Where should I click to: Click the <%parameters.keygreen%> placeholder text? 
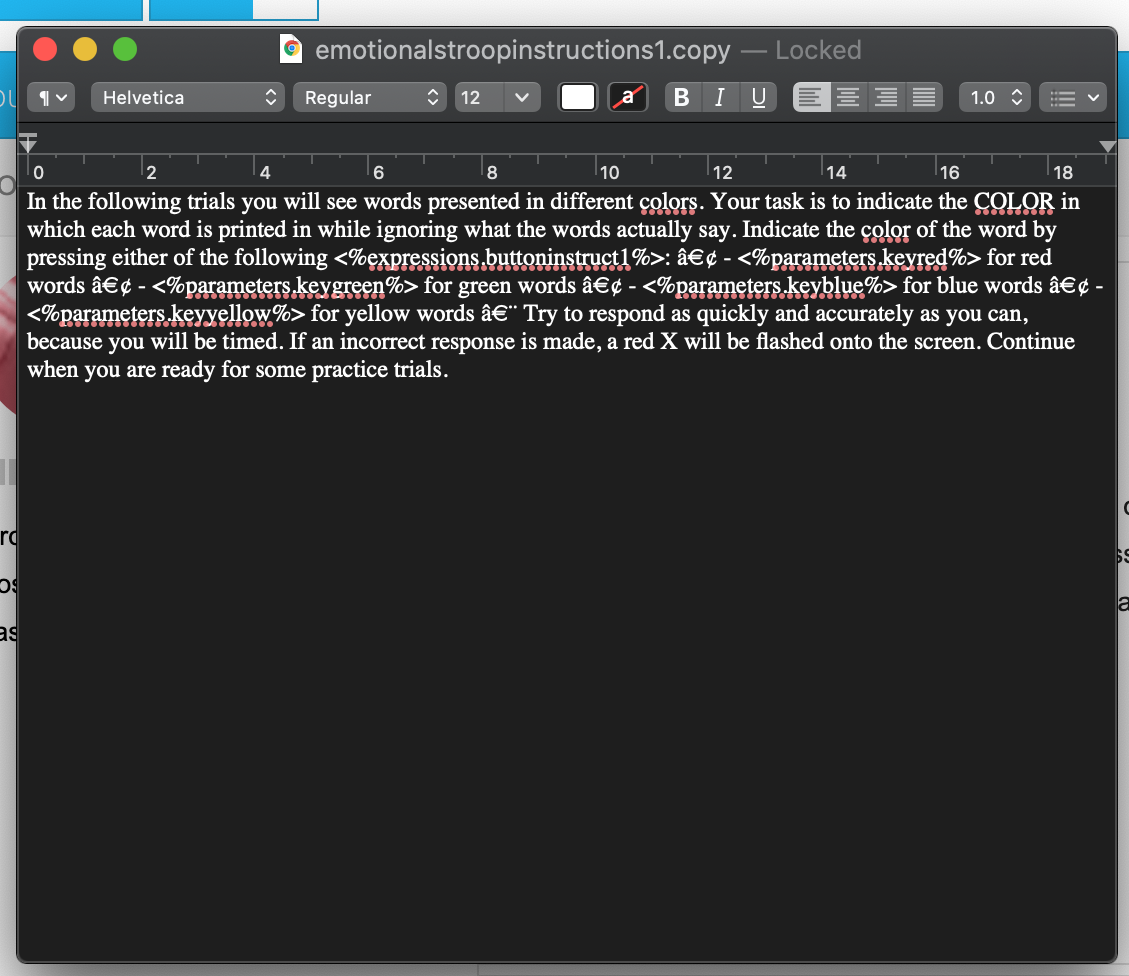pos(284,285)
